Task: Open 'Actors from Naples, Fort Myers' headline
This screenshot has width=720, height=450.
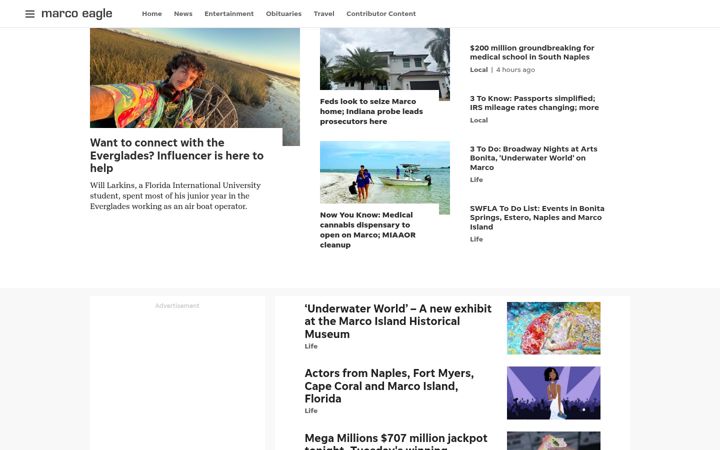Action: tap(389, 386)
